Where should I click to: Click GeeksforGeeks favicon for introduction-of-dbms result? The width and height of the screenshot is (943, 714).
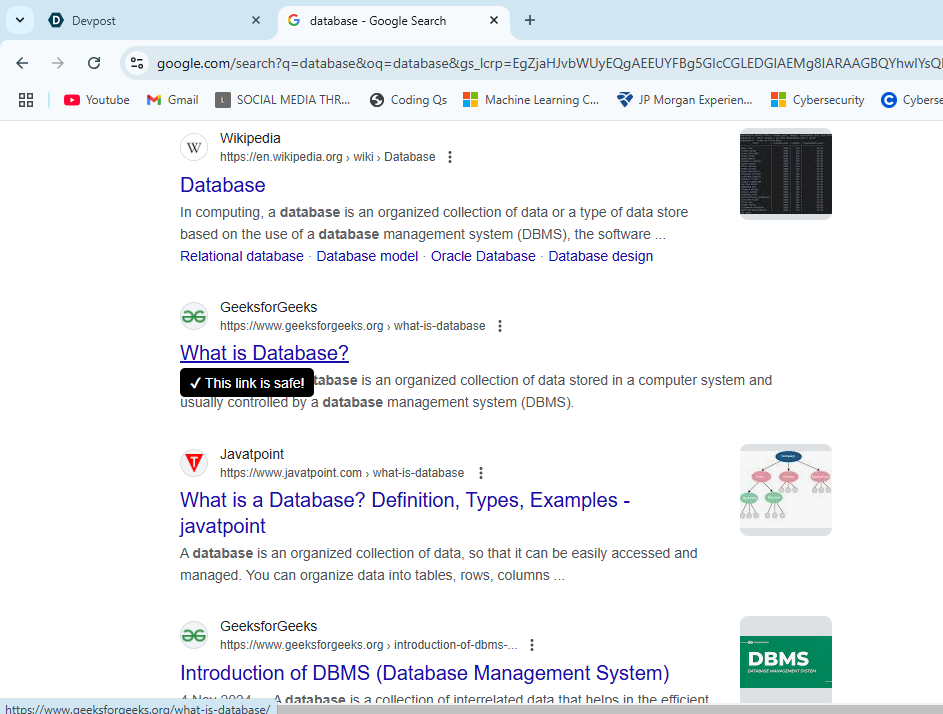click(194, 635)
